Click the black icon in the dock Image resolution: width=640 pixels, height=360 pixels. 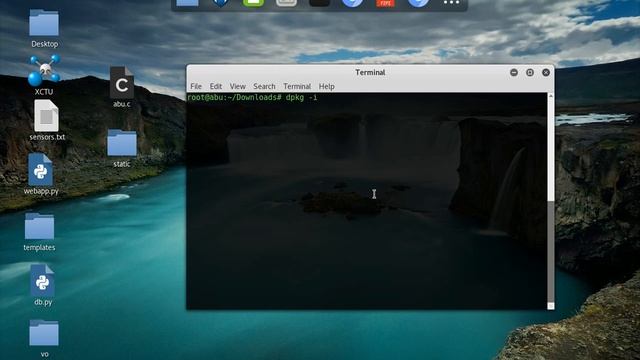[319, 3]
